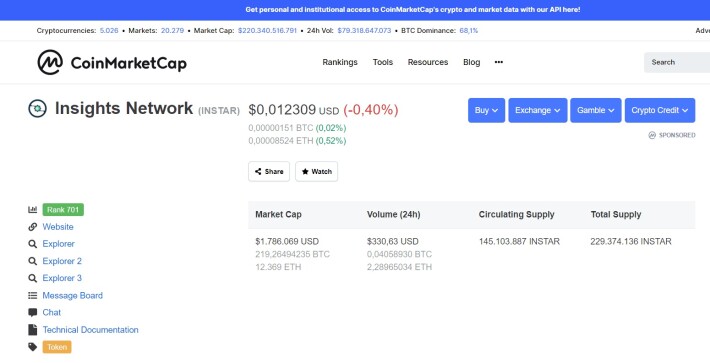Click the speech bubble icon beside Chat

point(33,312)
